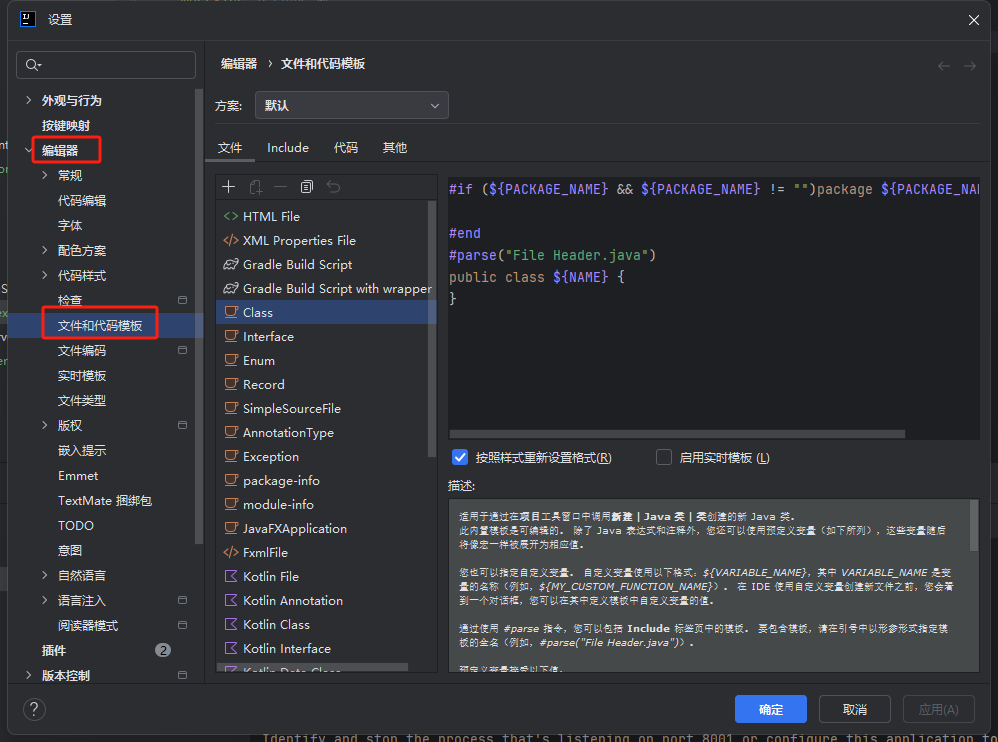Open 按键映射 settings

(x=66, y=125)
